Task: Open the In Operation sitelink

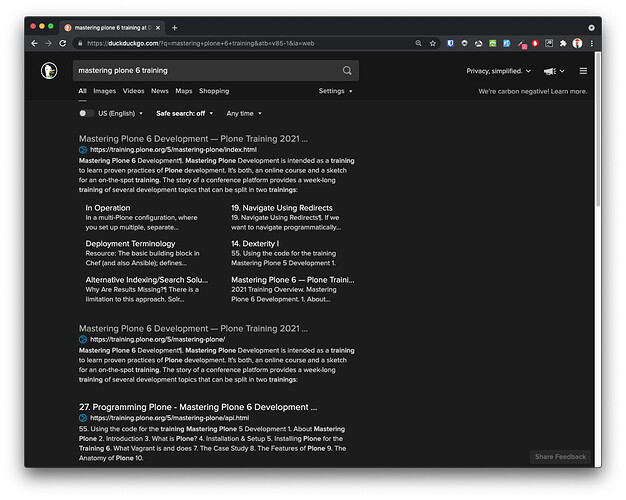Action: (108, 208)
